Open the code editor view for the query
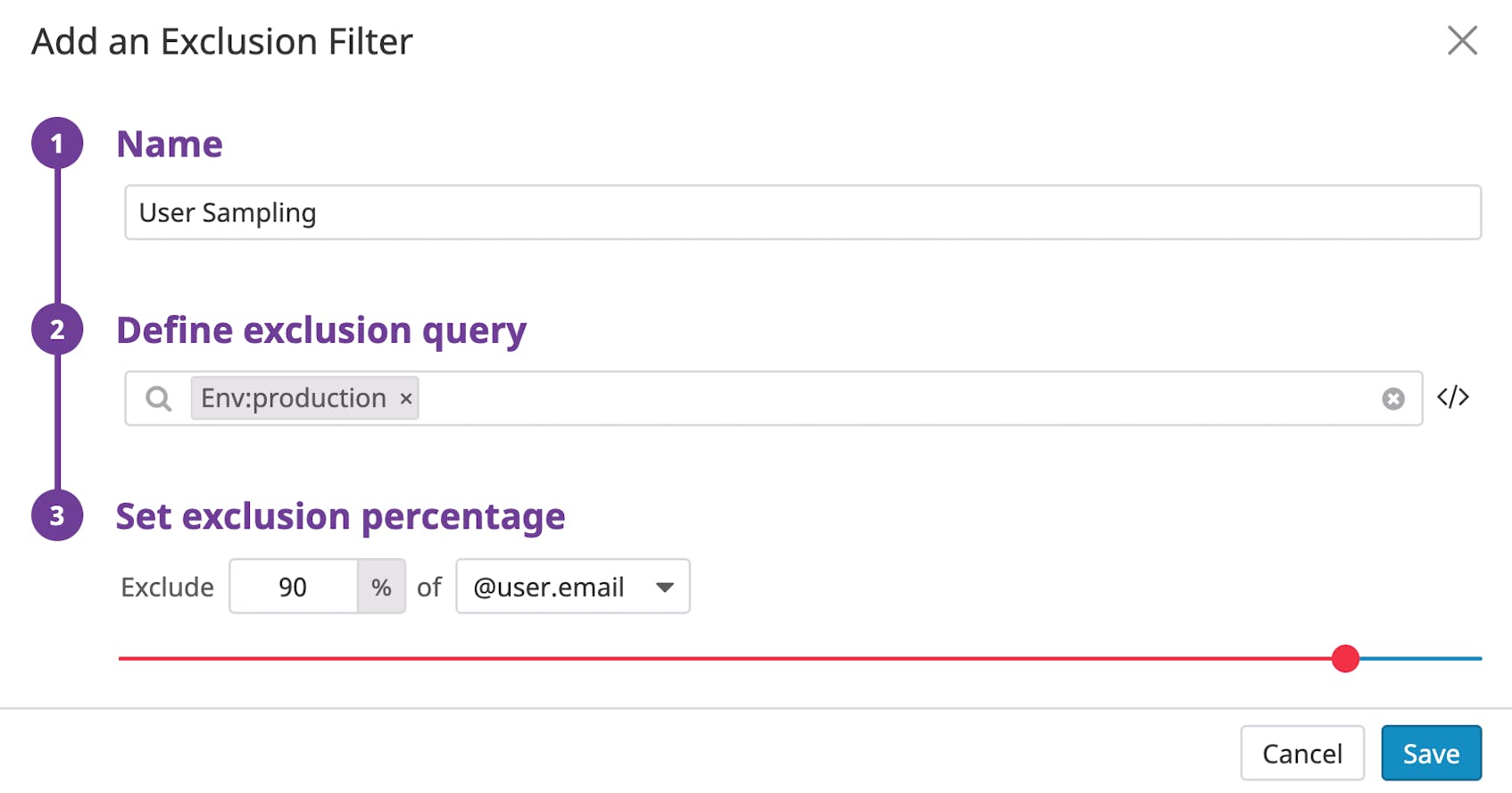The image size is (1512, 793). pos(1453,397)
